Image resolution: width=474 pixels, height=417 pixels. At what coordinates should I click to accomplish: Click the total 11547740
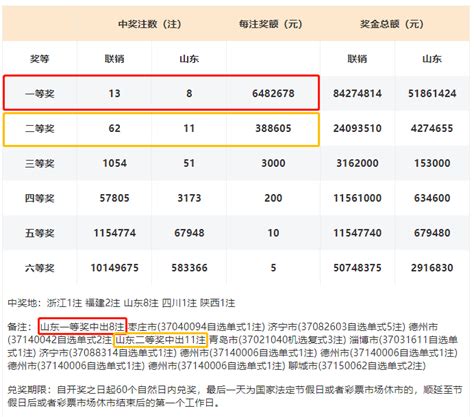[357, 233]
